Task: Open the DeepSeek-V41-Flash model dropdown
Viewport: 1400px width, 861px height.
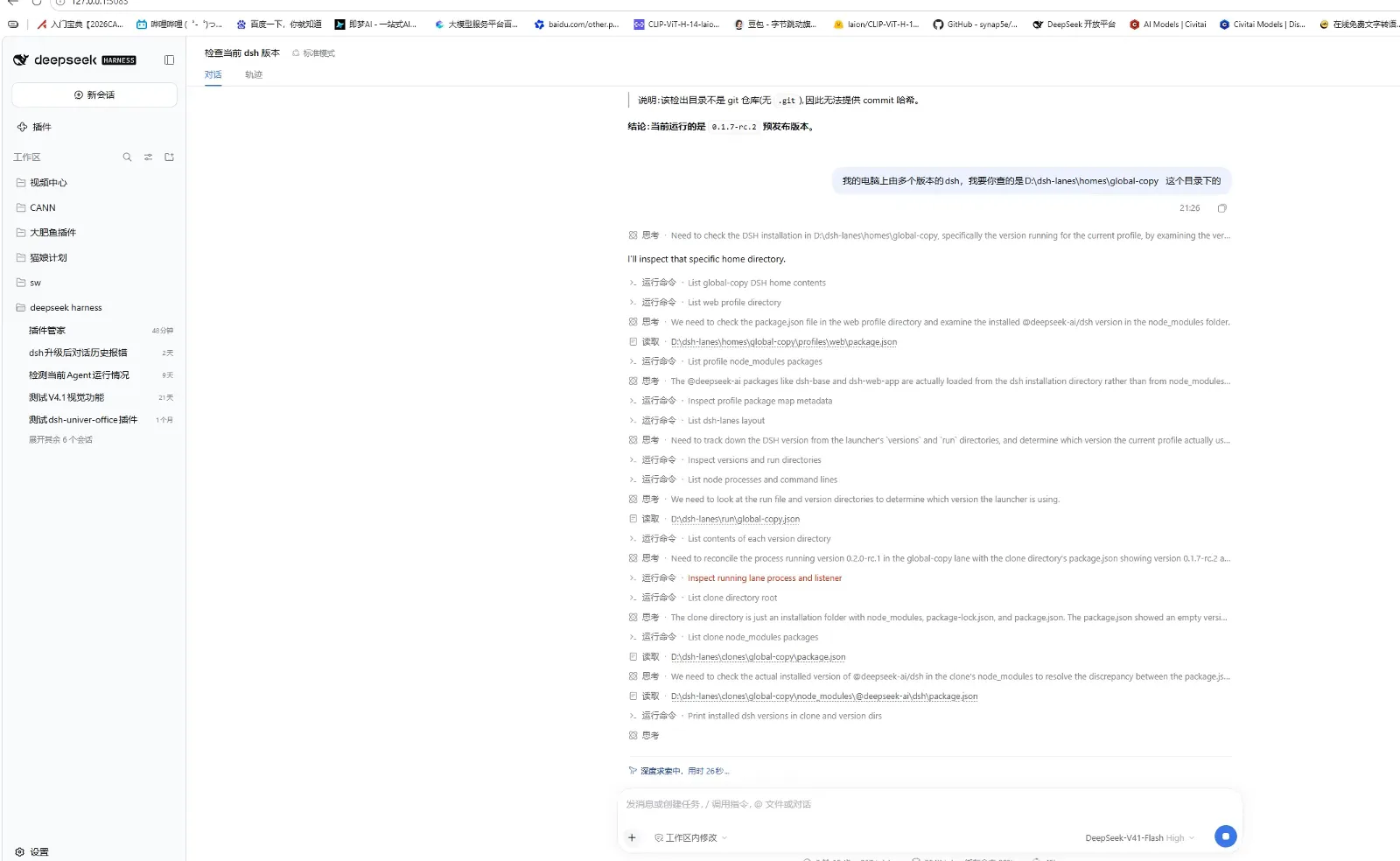Action: click(1139, 838)
